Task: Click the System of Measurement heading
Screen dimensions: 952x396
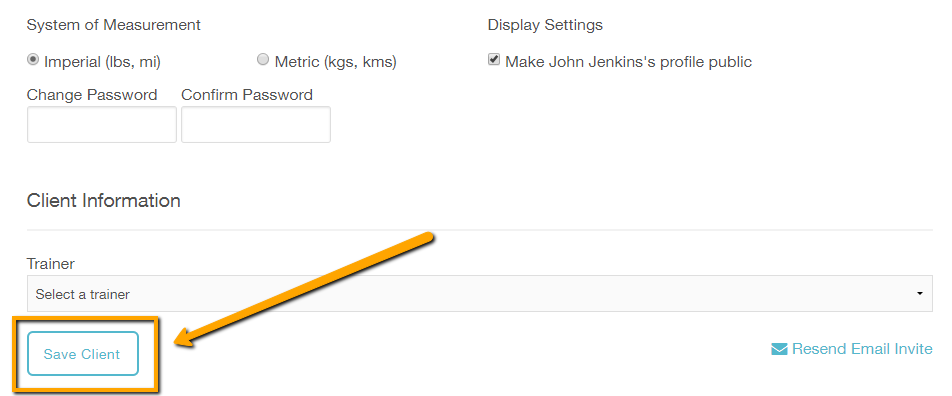Action: pos(114,26)
